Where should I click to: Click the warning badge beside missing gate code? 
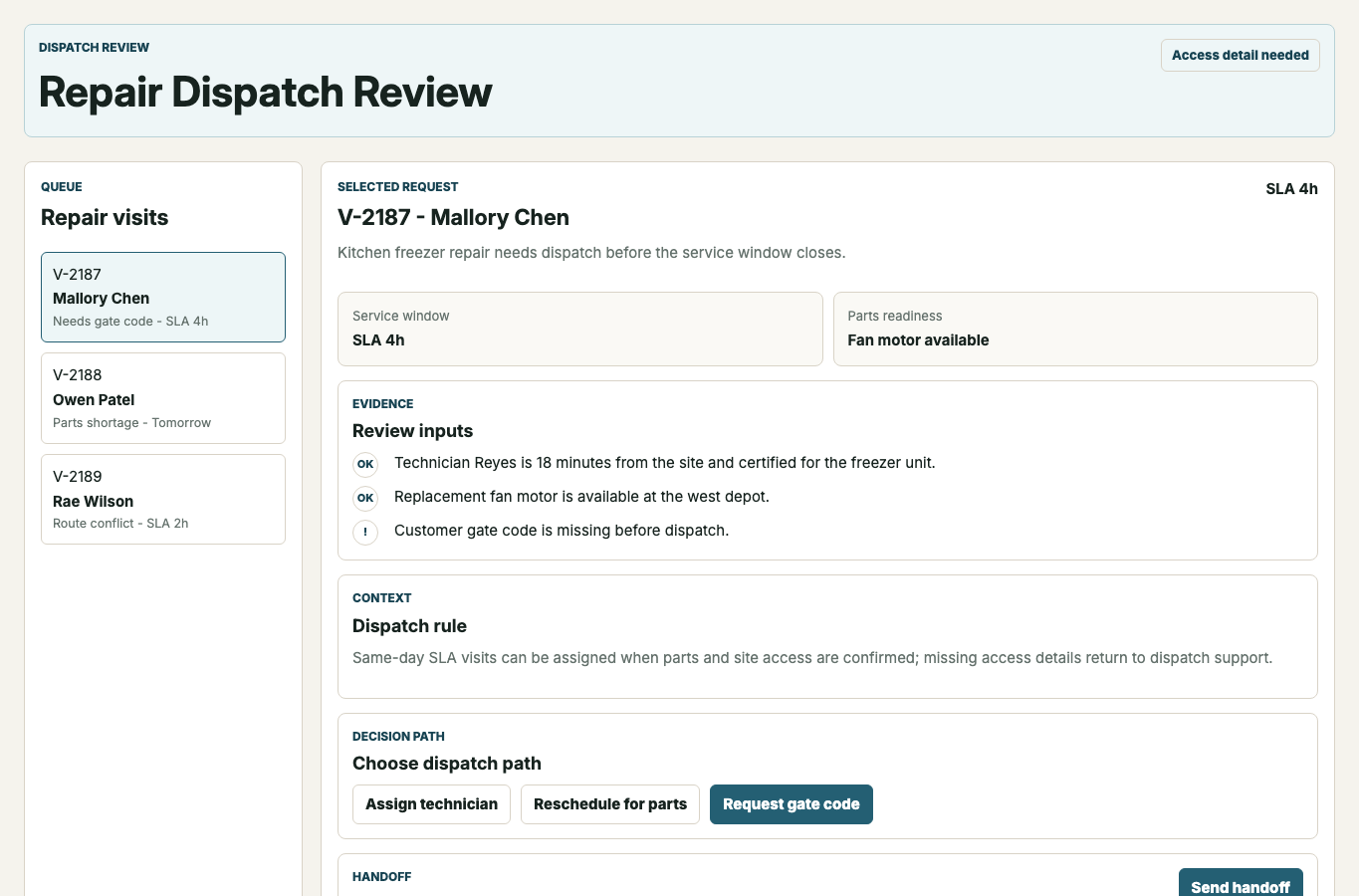365,532
